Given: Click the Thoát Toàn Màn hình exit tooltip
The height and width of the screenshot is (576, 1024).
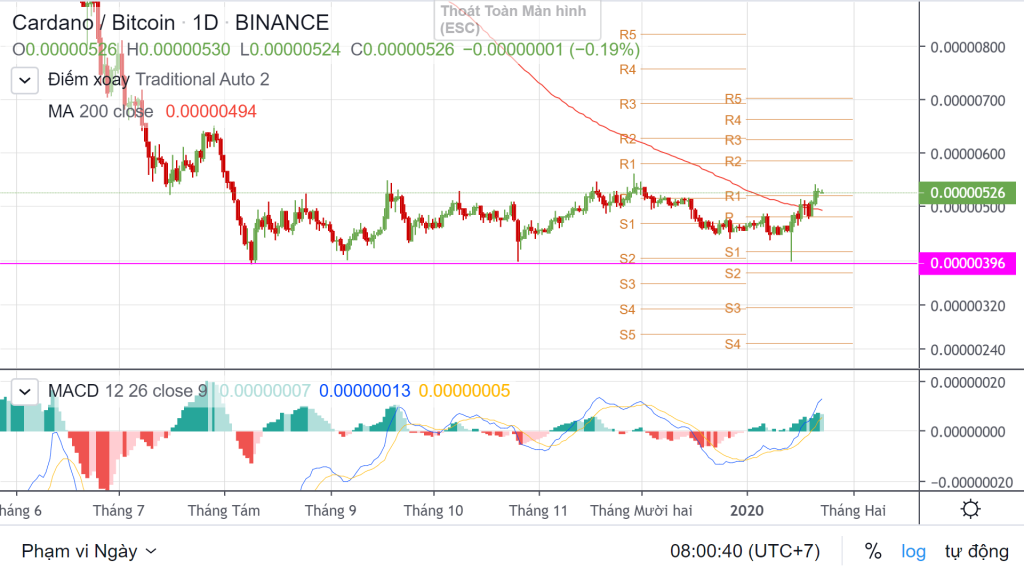Looking at the screenshot, I should point(513,19).
